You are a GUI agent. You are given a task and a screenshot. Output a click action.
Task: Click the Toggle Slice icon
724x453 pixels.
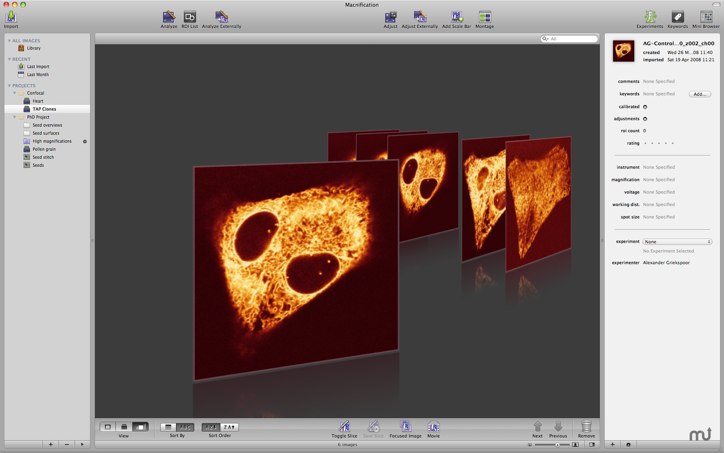point(344,427)
